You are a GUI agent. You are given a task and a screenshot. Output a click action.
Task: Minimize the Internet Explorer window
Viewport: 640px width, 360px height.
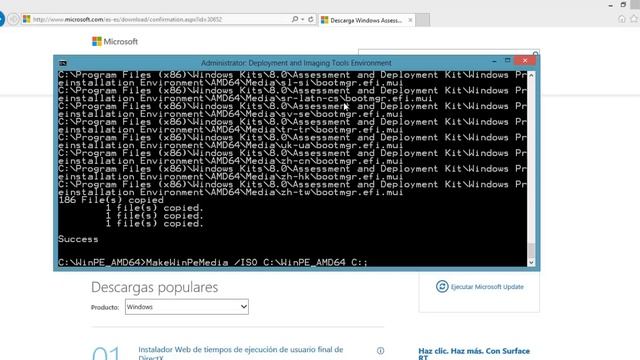(611, 5)
